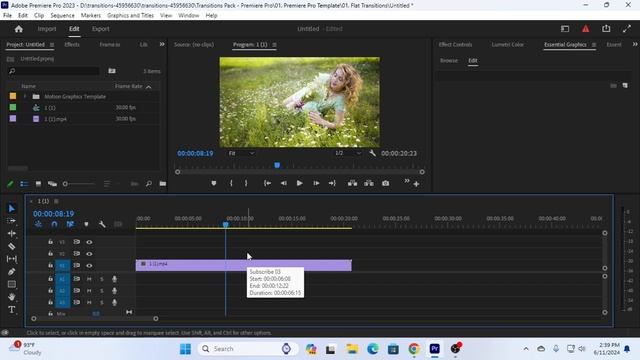Screen dimensions: 640x360
Task: Add marker on timeline
Action: [86, 224]
